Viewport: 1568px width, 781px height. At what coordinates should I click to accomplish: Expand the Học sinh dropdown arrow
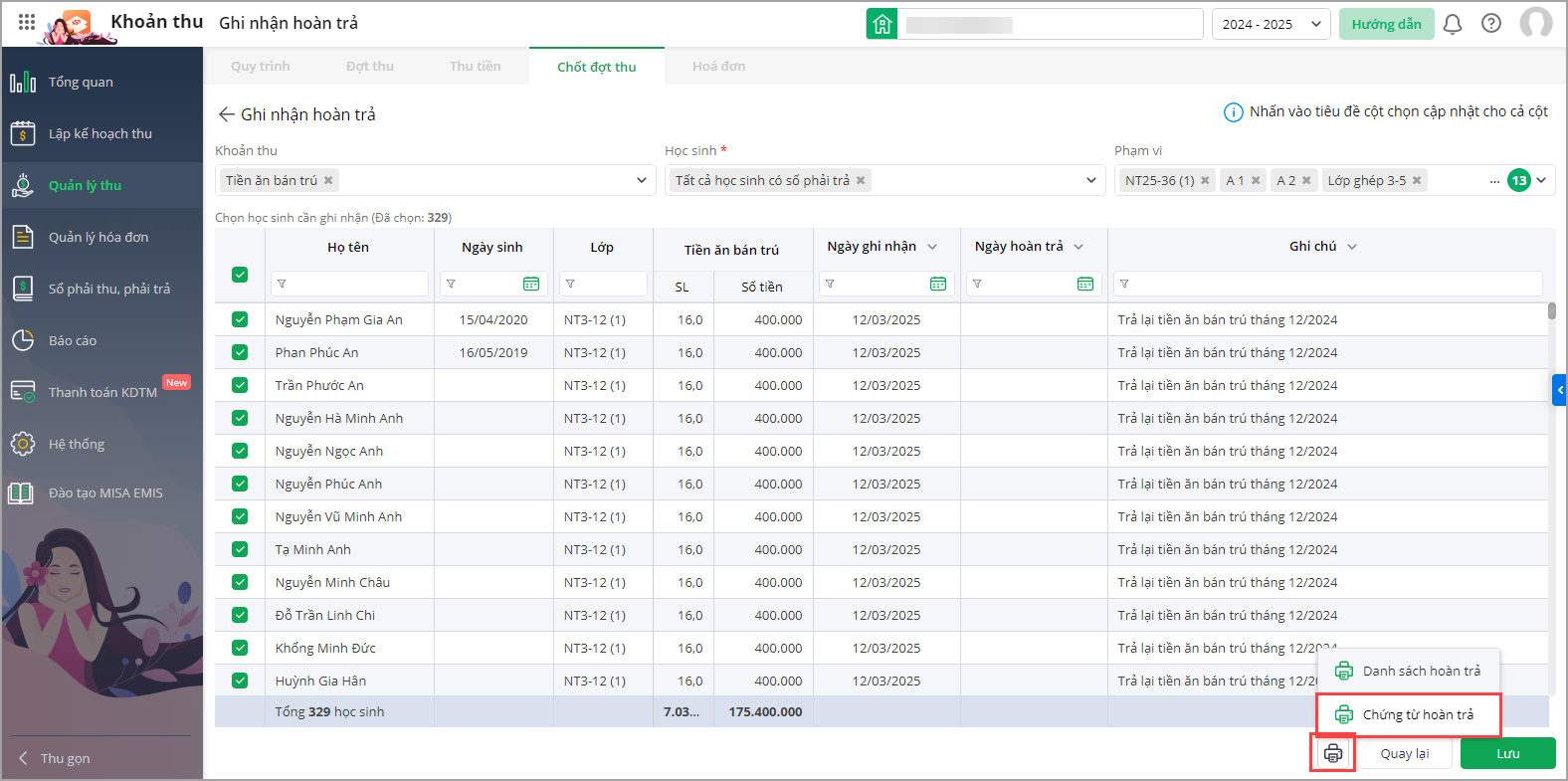1091,180
